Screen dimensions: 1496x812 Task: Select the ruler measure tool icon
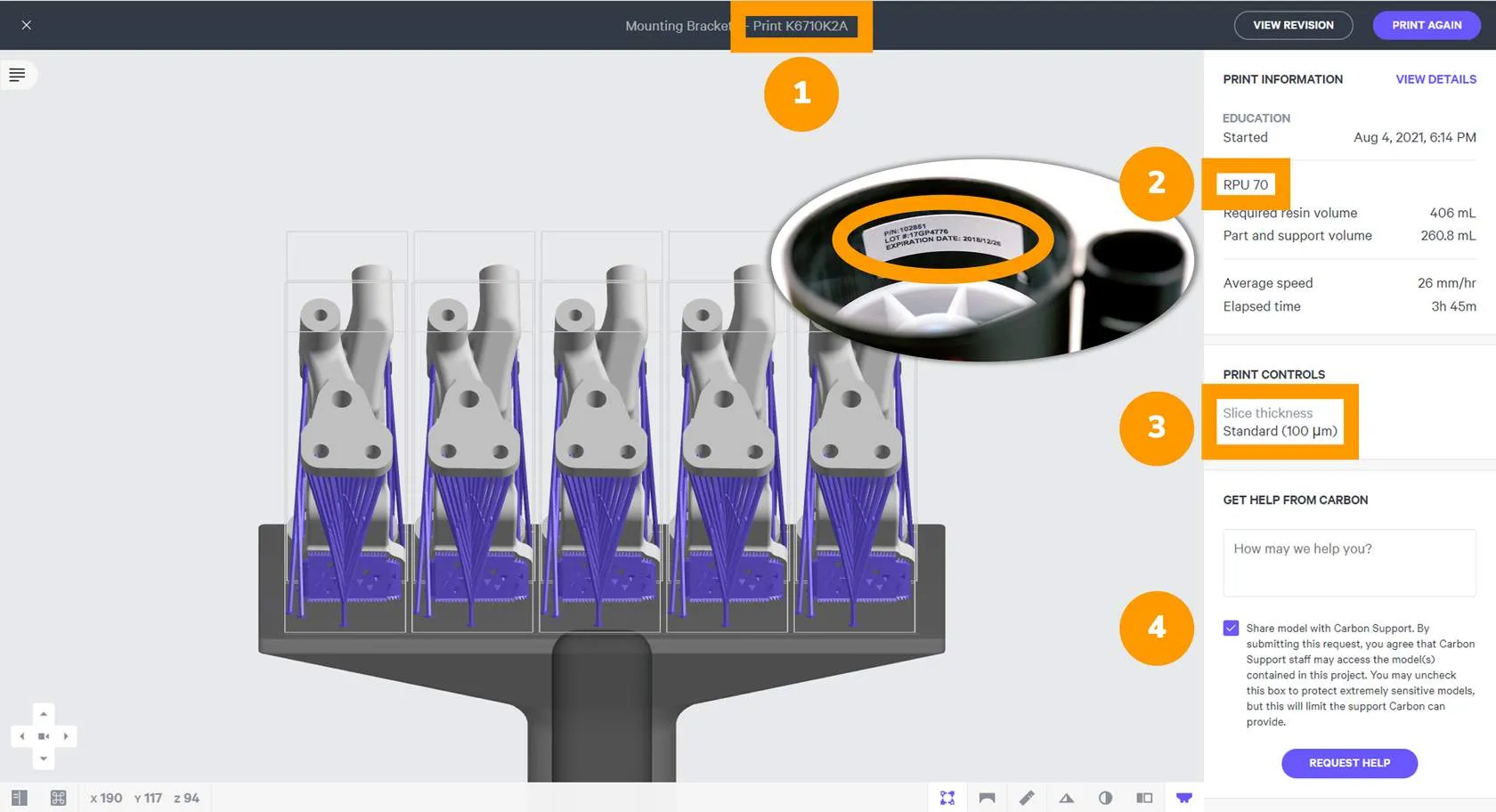pyautogui.click(x=1027, y=798)
